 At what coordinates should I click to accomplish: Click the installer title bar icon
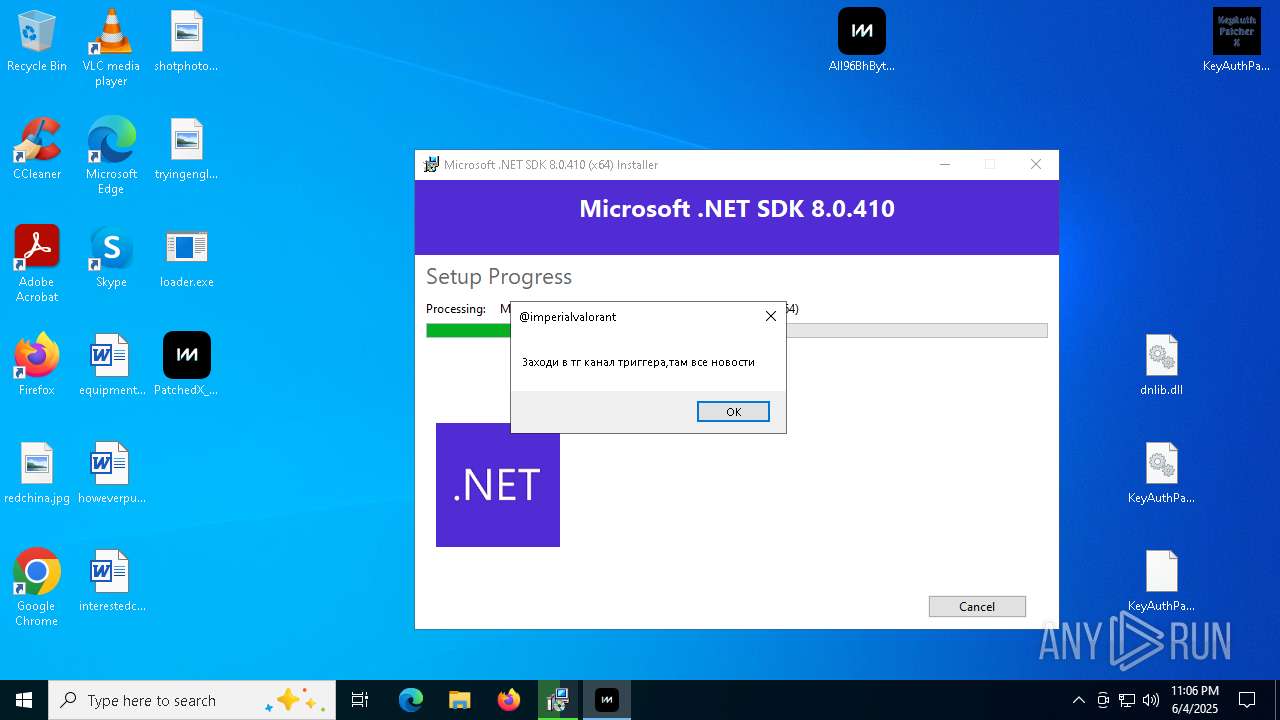coord(431,165)
